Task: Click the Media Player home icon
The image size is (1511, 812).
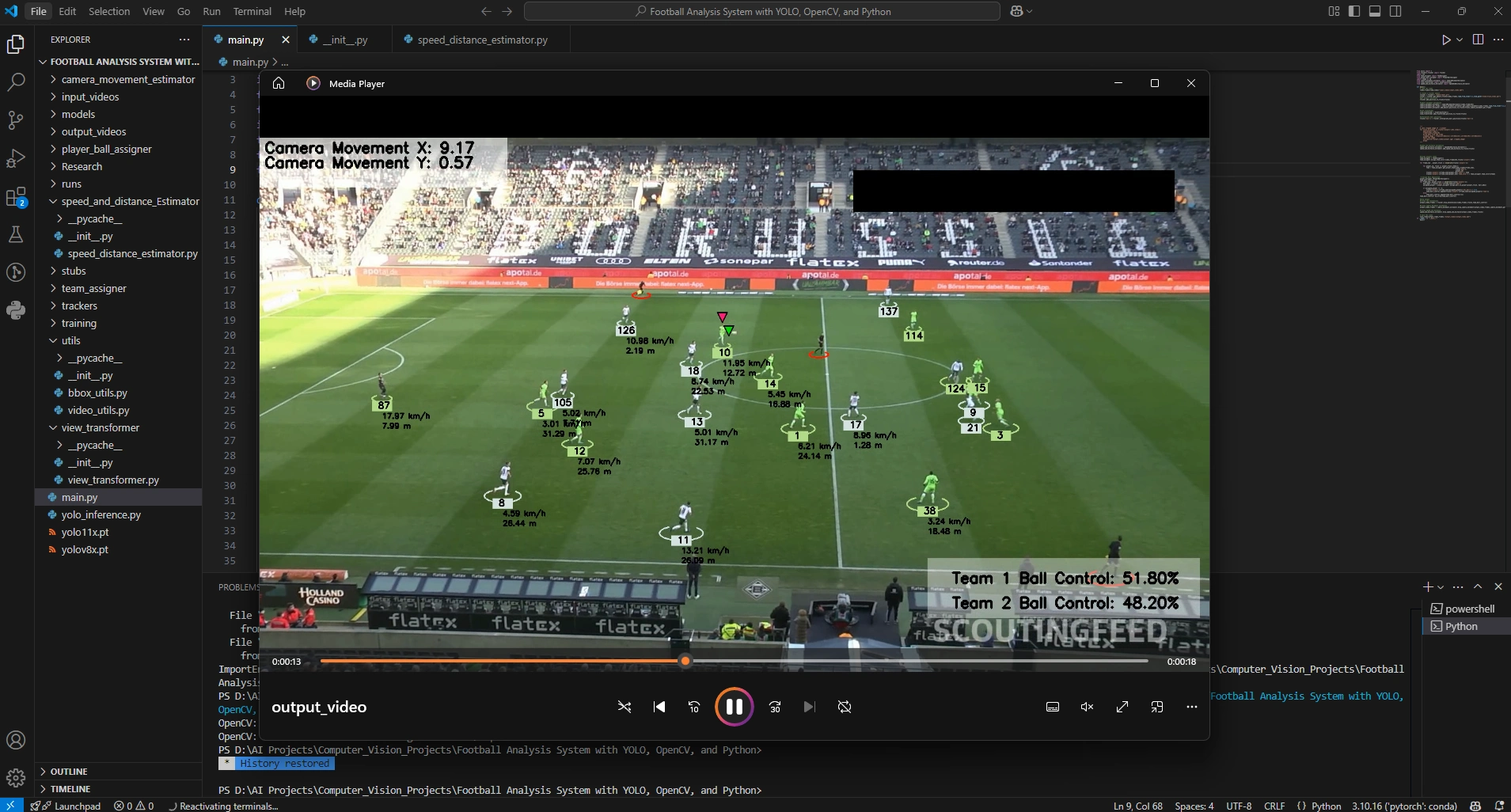Action: [279, 83]
